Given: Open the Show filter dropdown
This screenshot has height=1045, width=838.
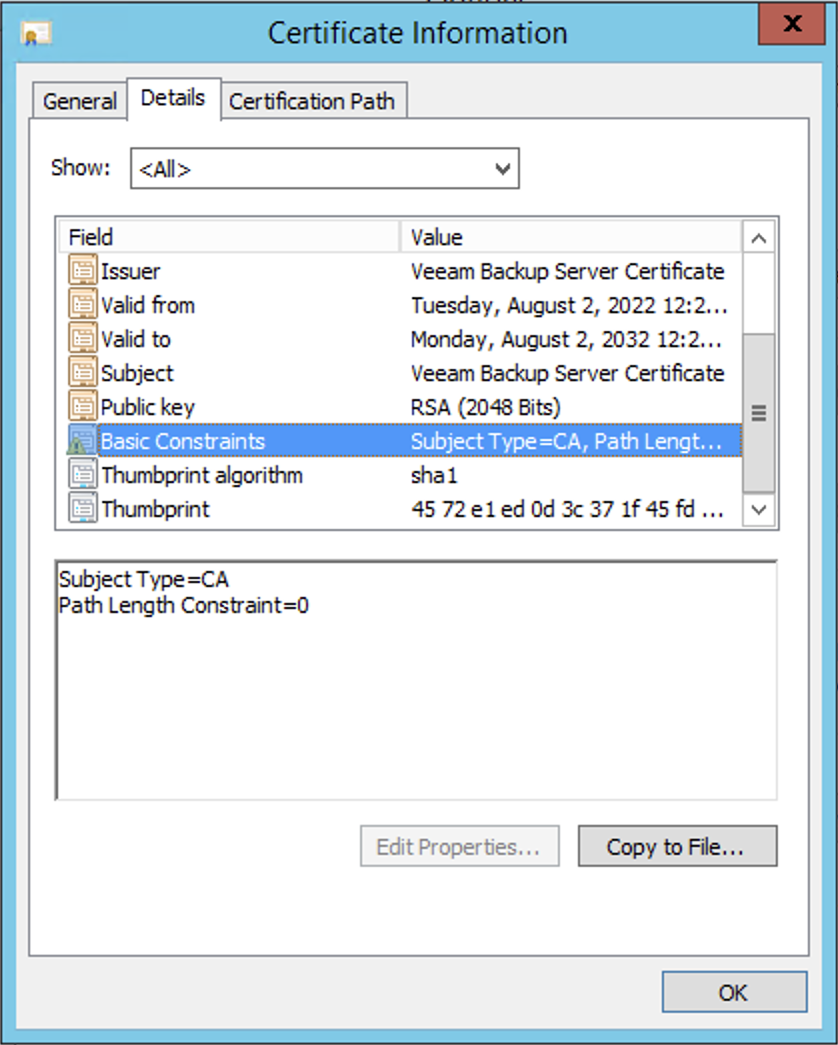Looking at the screenshot, I should (x=325, y=169).
